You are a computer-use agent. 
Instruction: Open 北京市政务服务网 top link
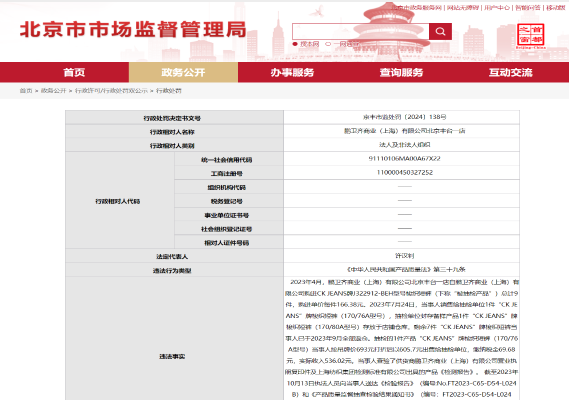click(418, 7)
